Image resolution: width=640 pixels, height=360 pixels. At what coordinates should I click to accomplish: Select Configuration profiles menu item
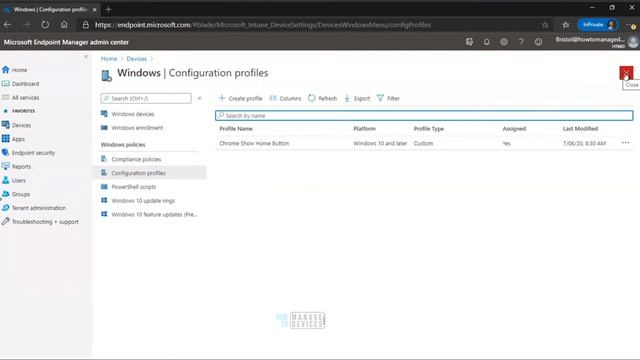(150, 173)
